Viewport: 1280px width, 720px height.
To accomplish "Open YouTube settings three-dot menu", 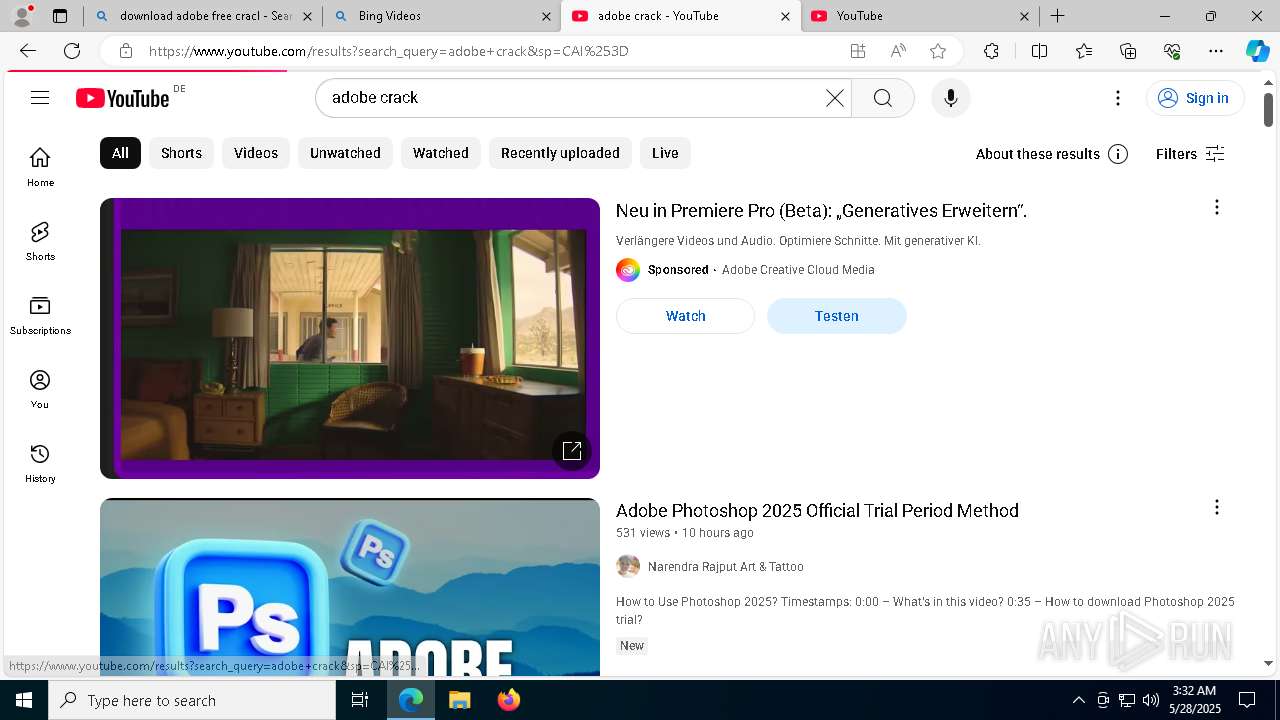I will click(x=1118, y=97).
